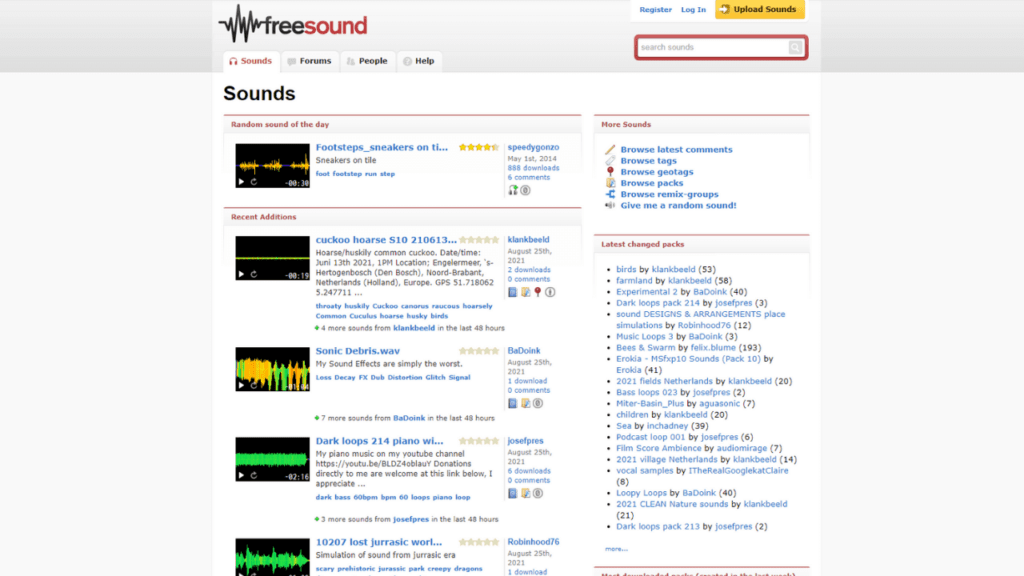The width and height of the screenshot is (1024, 576).
Task: Click the geotag pin icon under cuckoo hoarse sound
Action: 537,292
